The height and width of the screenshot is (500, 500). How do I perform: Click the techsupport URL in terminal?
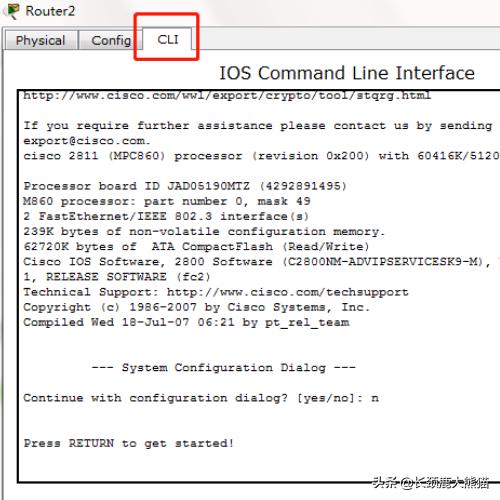tap(288, 292)
